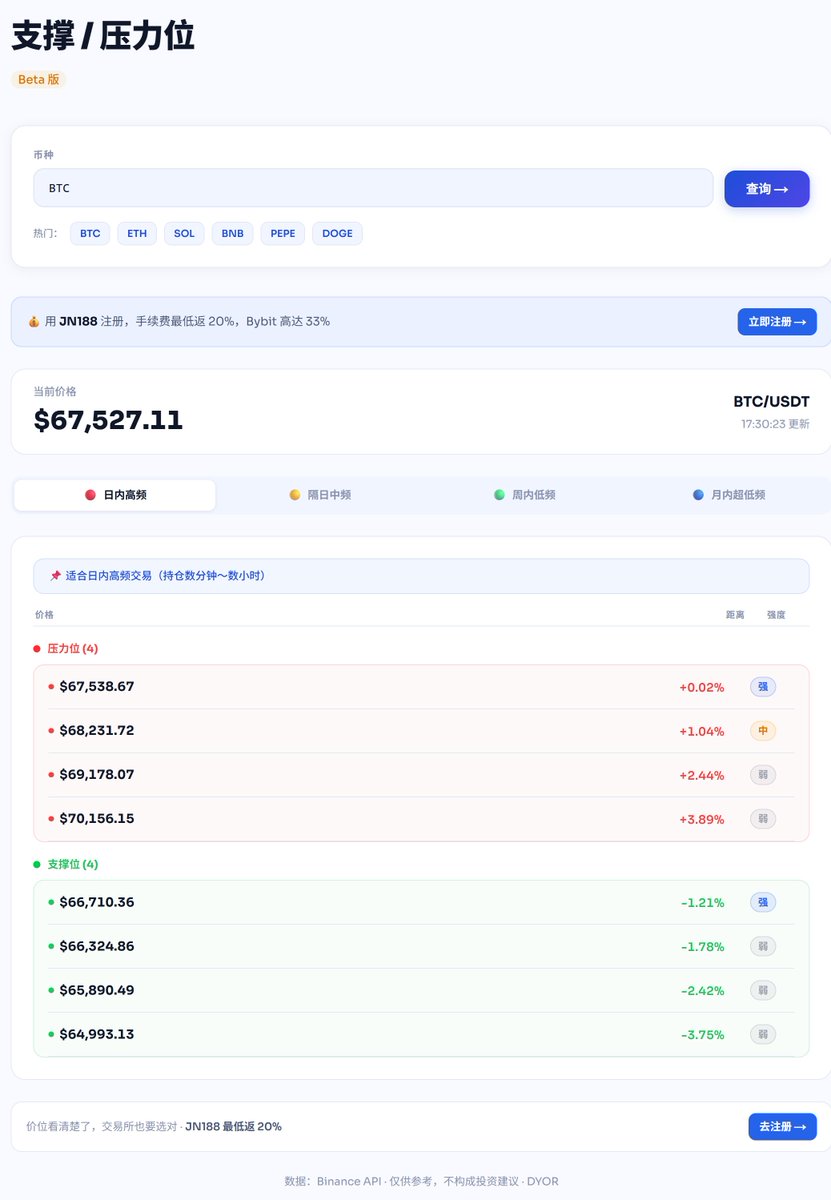831x1200 pixels.
Task: Select the BTC hot coin chip
Action: (x=90, y=234)
